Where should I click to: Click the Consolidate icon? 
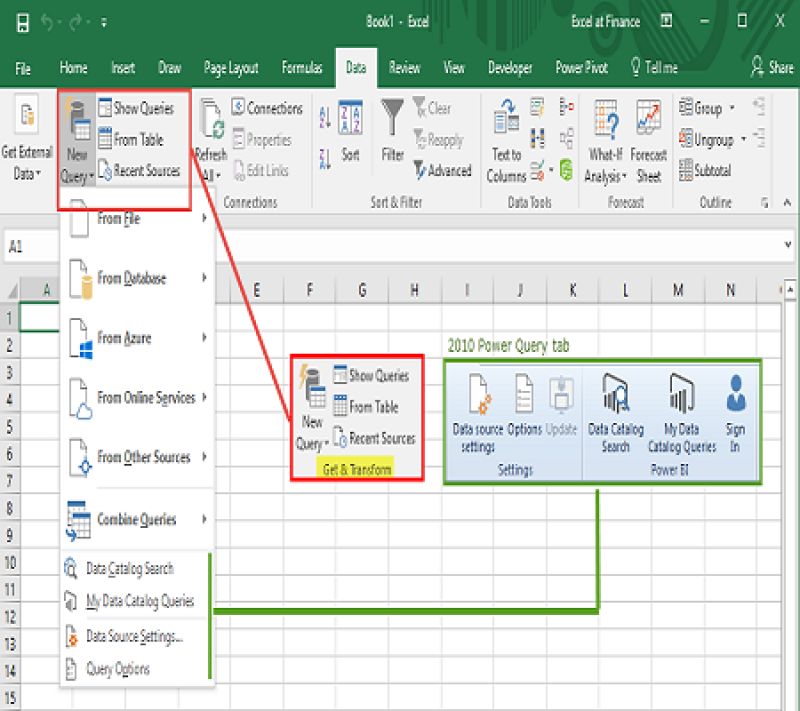click(567, 107)
